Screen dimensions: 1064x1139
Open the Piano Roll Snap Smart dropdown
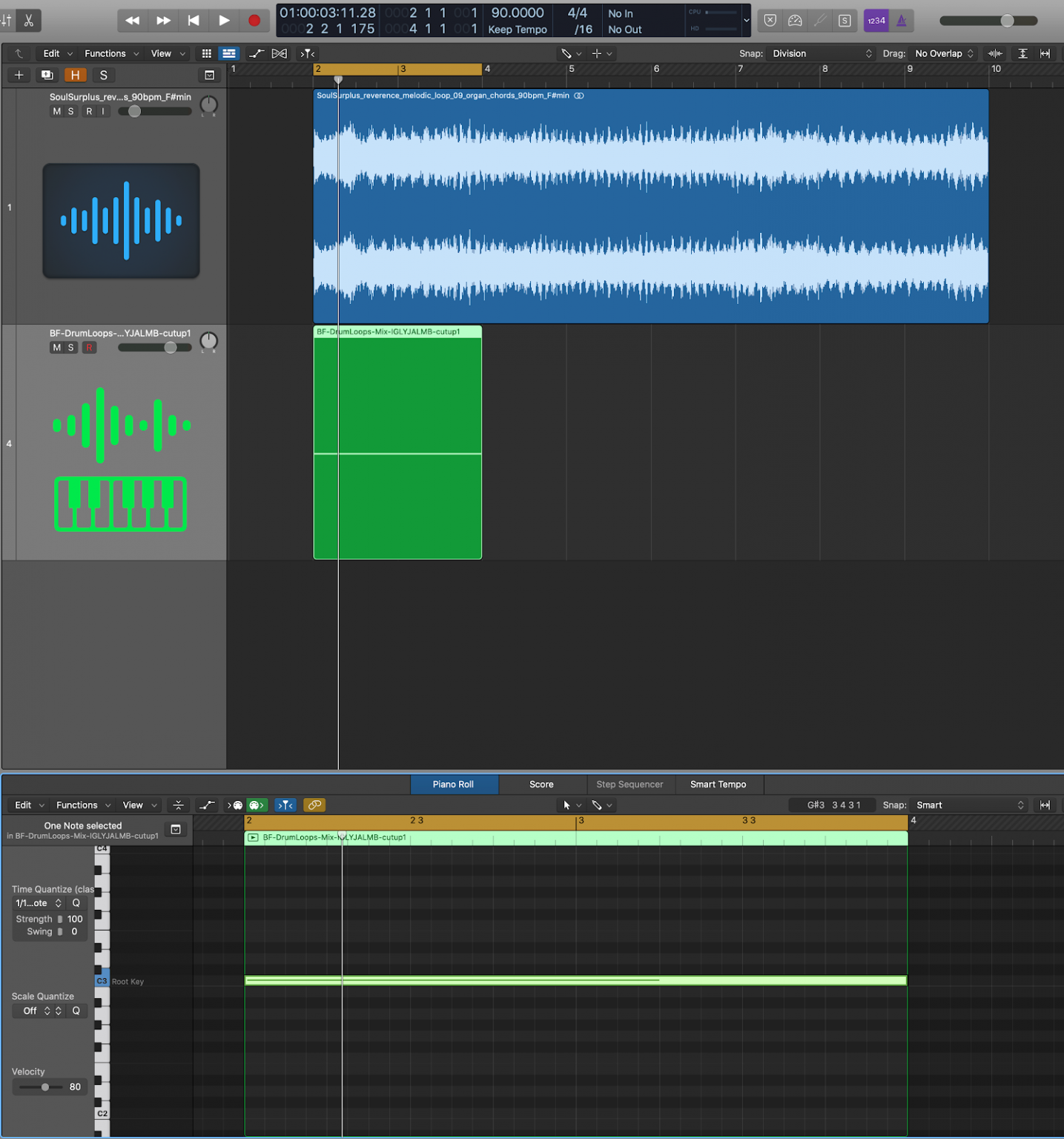click(970, 805)
